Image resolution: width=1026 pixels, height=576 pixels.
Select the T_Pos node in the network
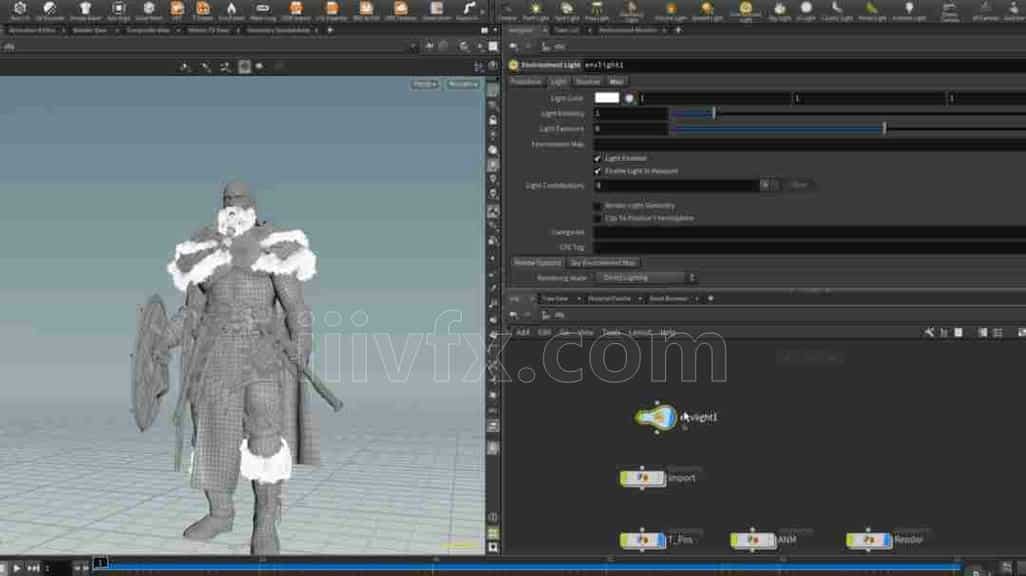tap(643, 540)
